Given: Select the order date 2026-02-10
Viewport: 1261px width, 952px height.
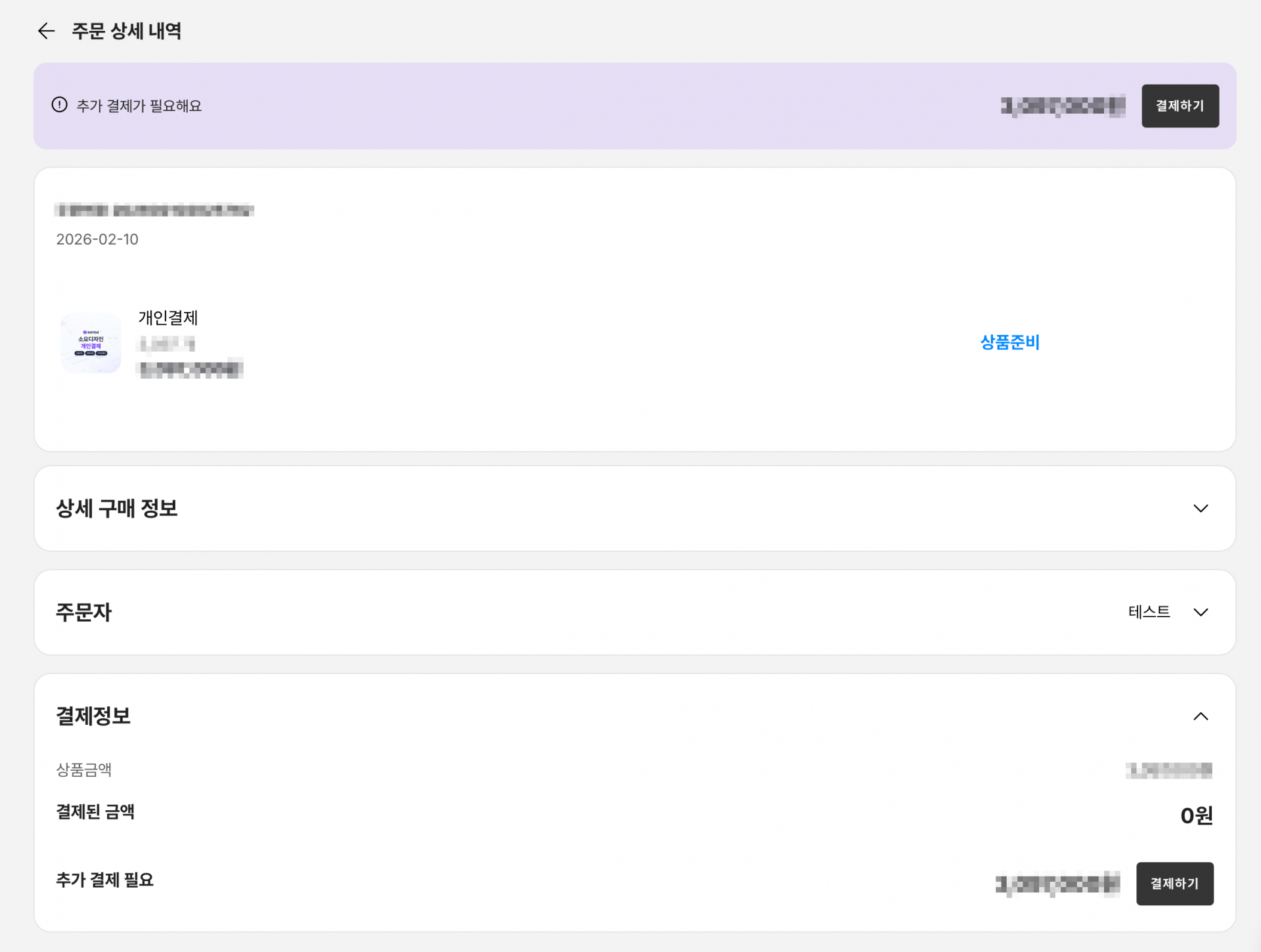Looking at the screenshot, I should [x=97, y=239].
